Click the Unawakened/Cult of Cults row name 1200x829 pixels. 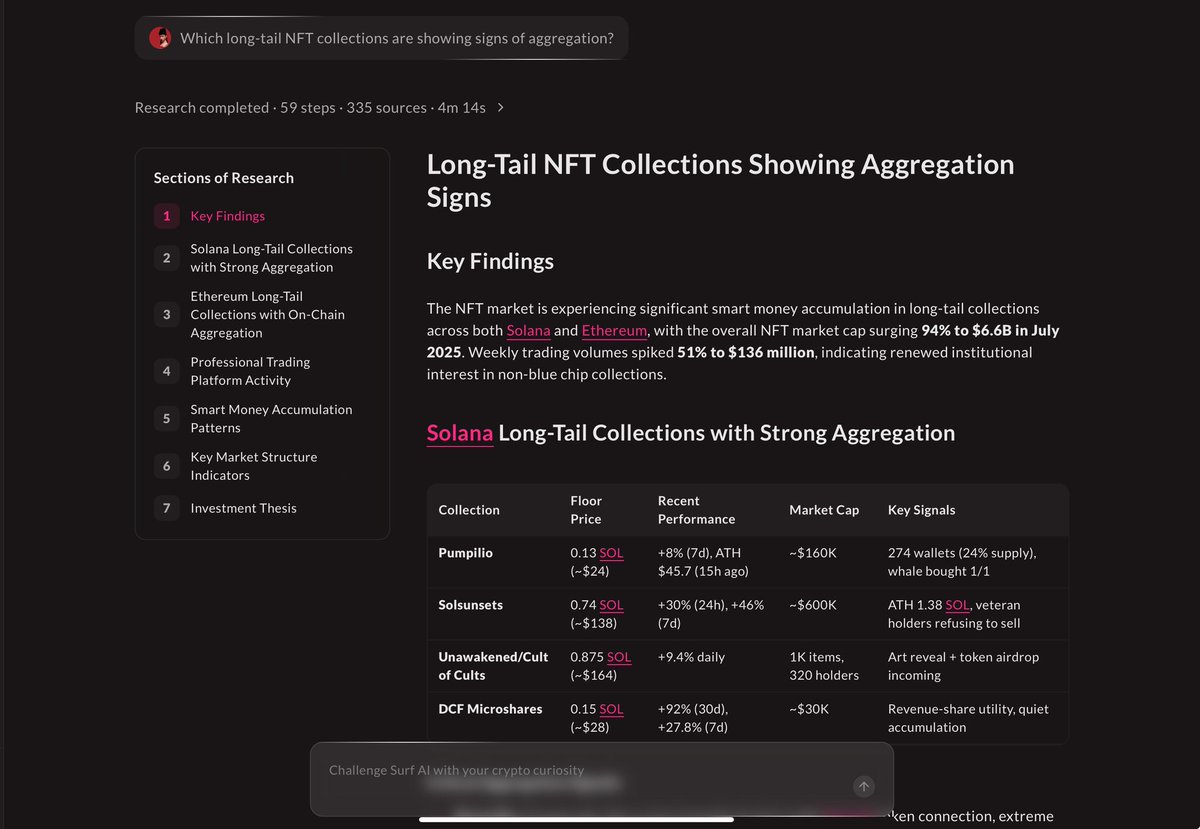494,666
